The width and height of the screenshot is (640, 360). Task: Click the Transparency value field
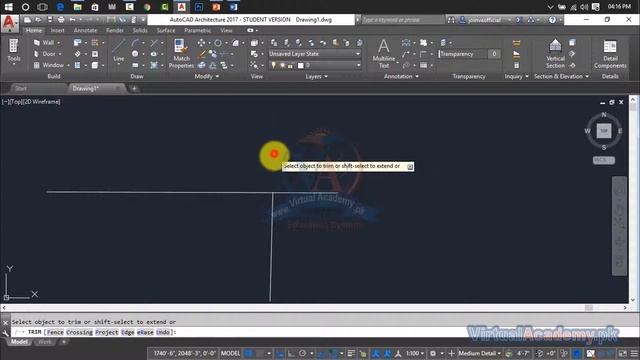494,54
